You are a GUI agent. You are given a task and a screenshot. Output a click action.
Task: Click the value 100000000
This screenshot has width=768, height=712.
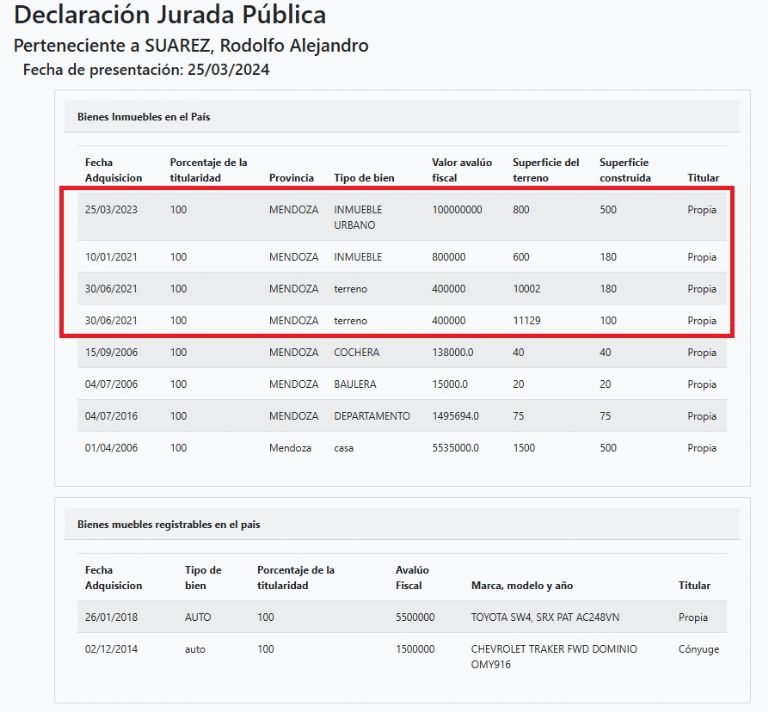tap(457, 210)
